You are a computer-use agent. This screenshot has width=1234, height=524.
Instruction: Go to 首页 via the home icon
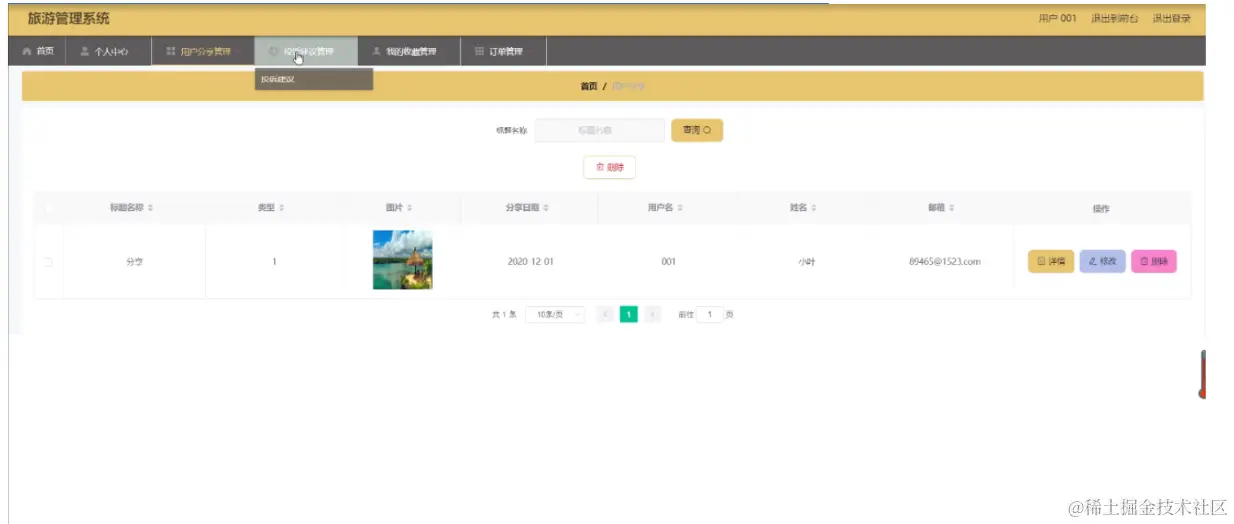click(27, 51)
